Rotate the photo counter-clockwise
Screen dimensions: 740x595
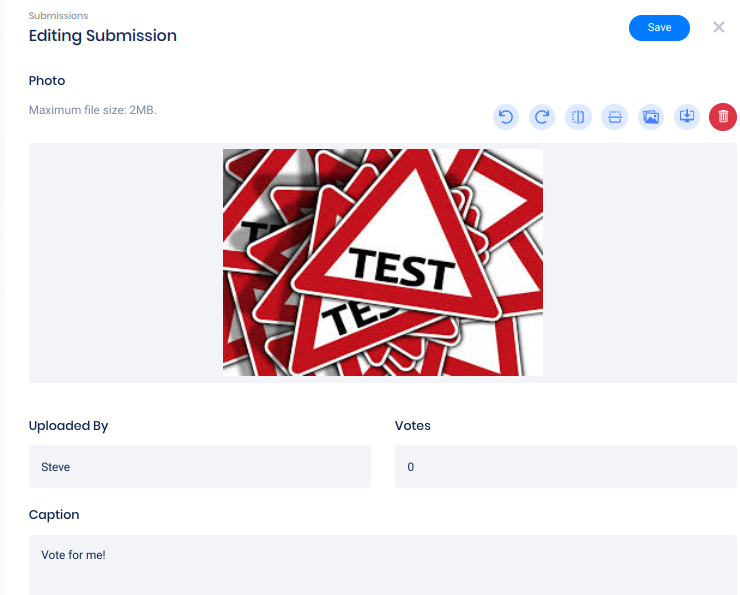pos(506,117)
